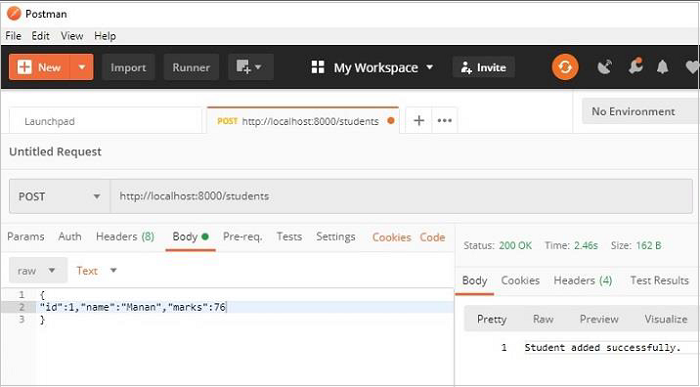This screenshot has height=387, width=700.
Task: Select the response Body tab
Action: 474,281
